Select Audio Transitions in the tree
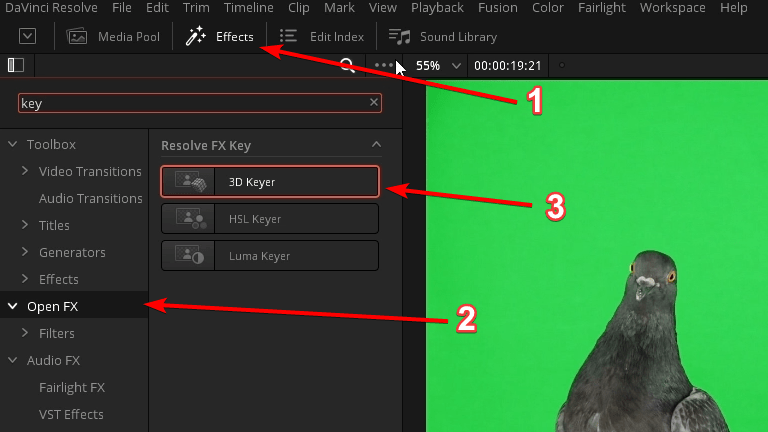768x432 pixels. point(91,198)
